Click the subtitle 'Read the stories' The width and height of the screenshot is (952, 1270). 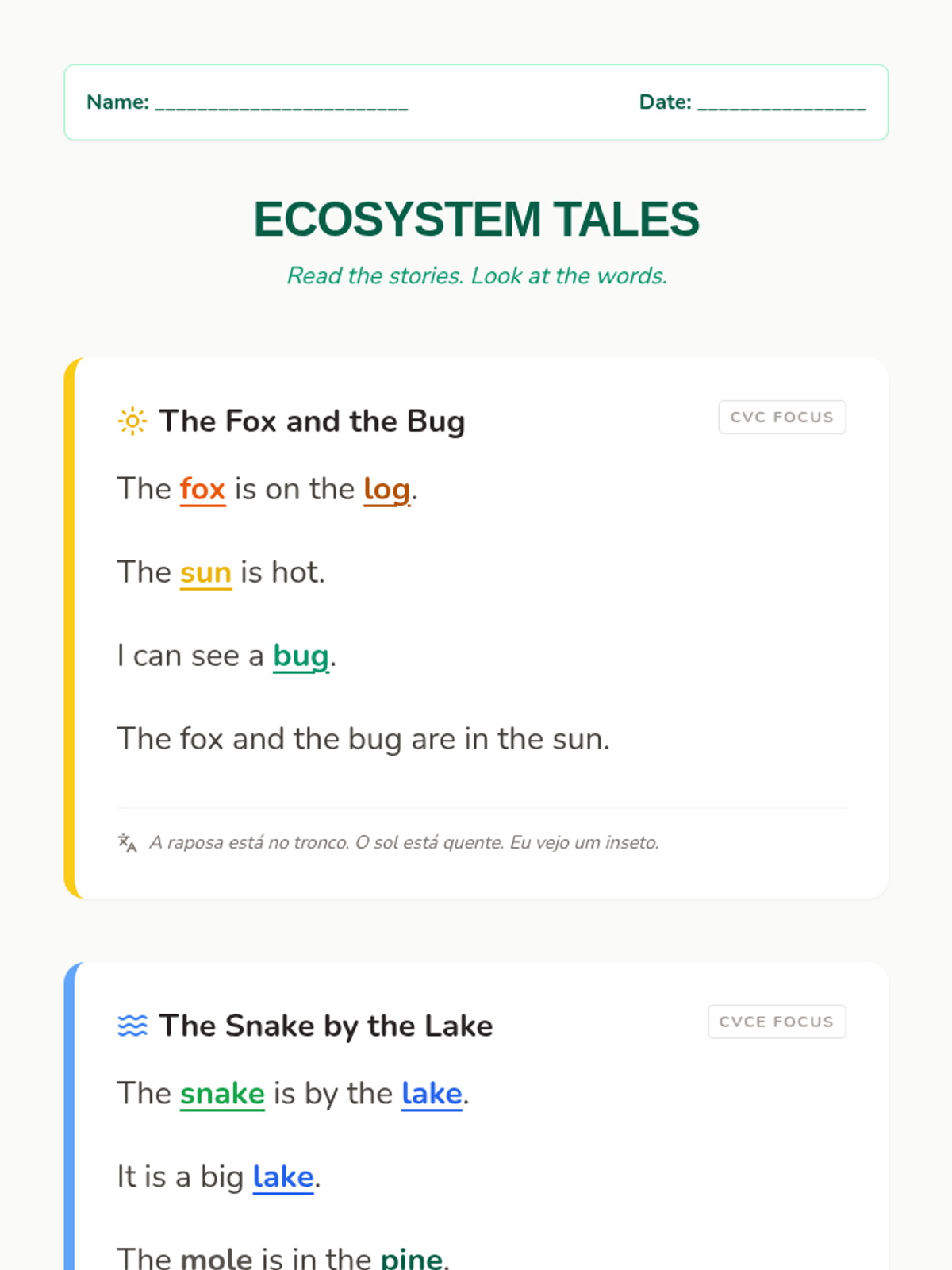[476, 276]
